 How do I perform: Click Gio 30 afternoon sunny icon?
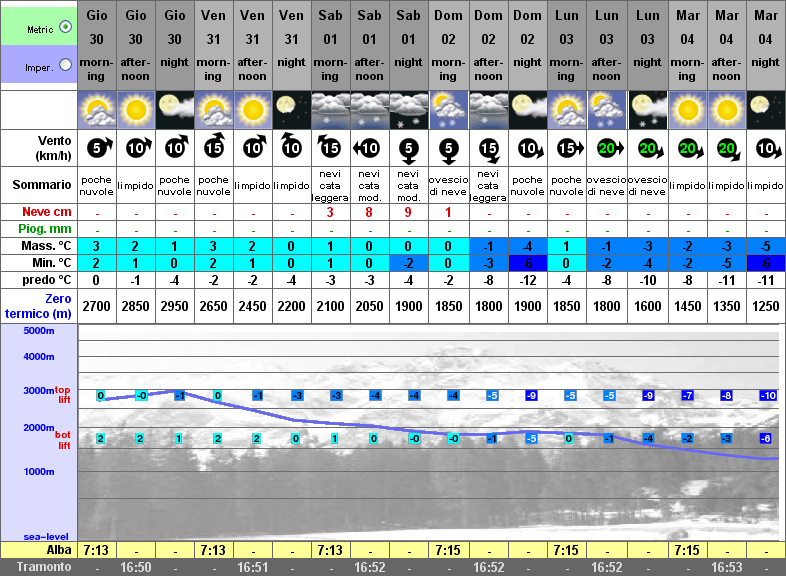tap(136, 110)
